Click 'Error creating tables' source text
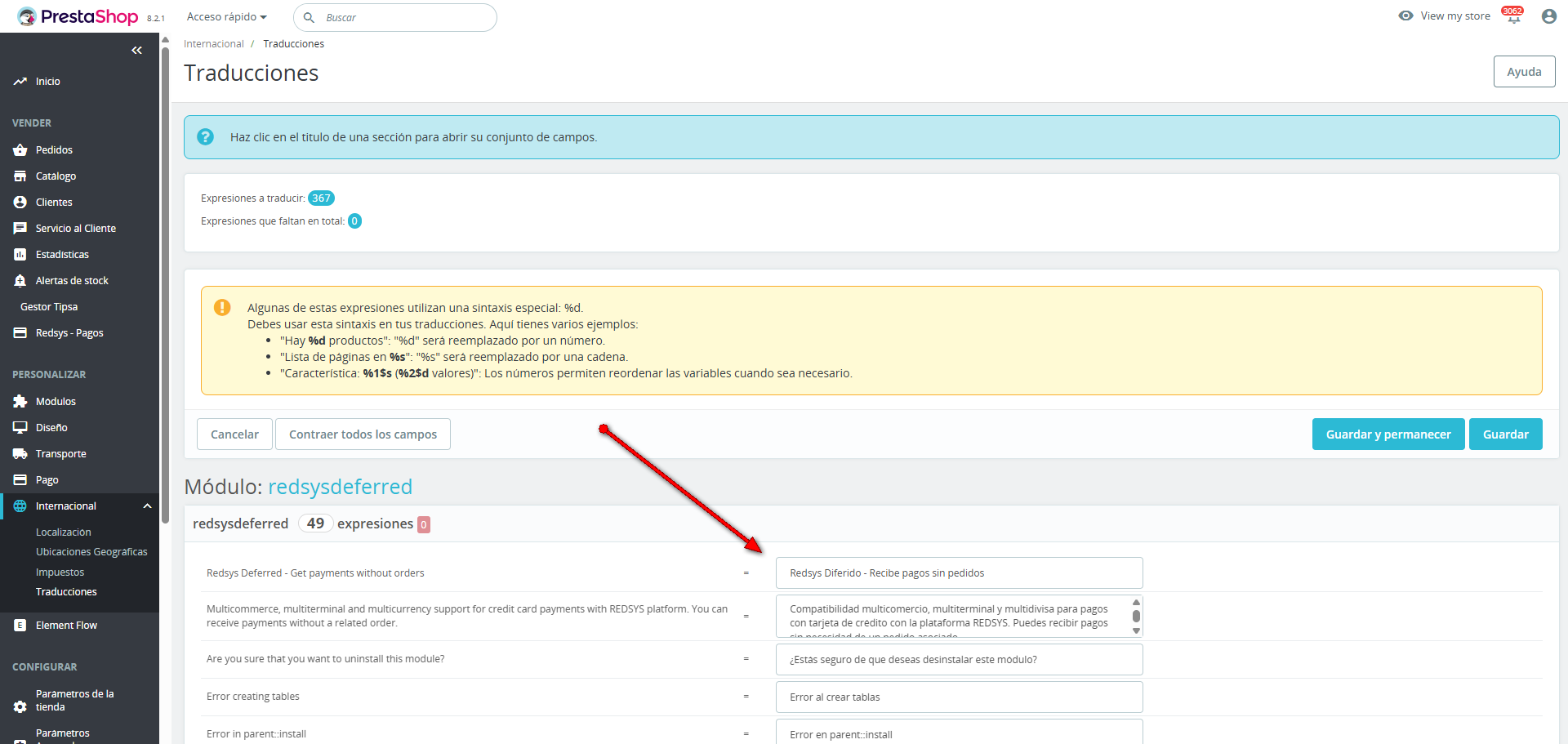1568x744 pixels. 253,697
